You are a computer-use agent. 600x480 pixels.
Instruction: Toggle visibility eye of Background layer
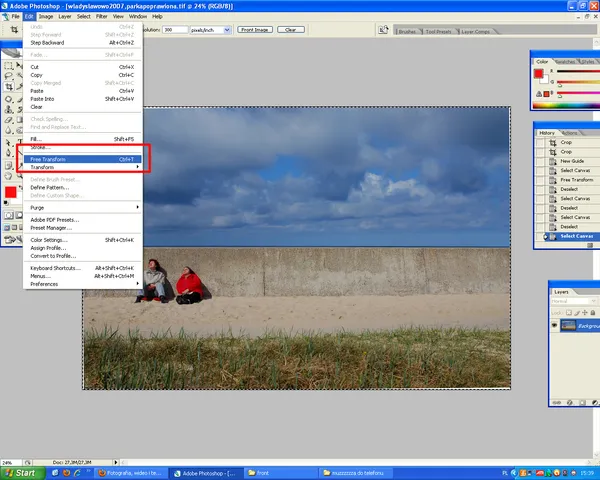pyautogui.click(x=554, y=326)
